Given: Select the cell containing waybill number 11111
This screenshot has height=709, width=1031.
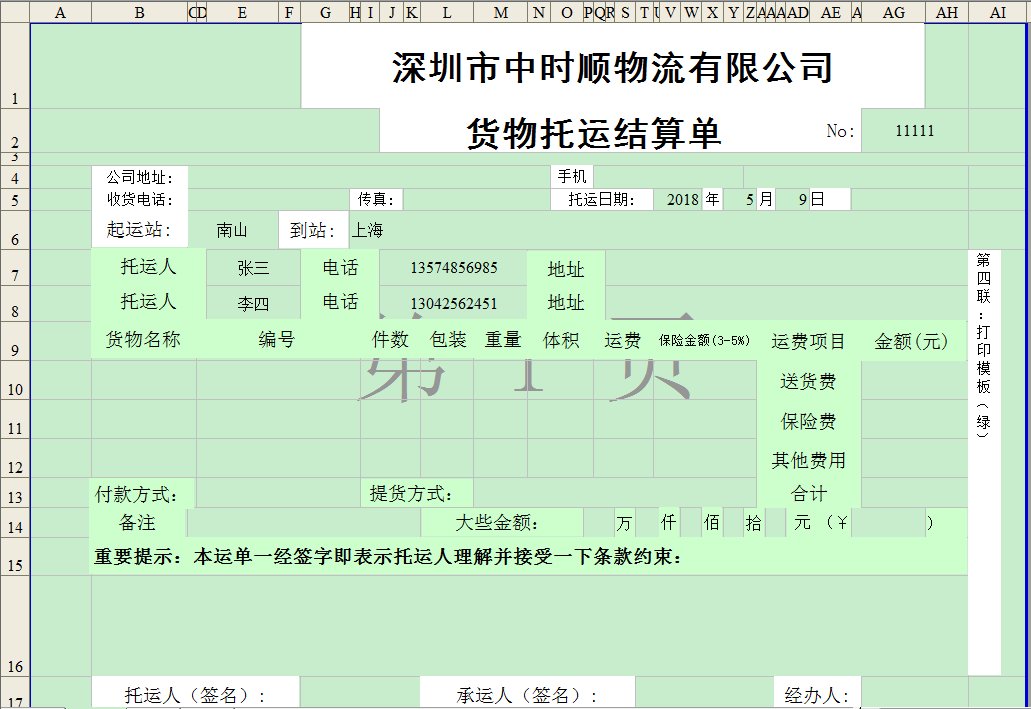Looking at the screenshot, I should [912, 131].
